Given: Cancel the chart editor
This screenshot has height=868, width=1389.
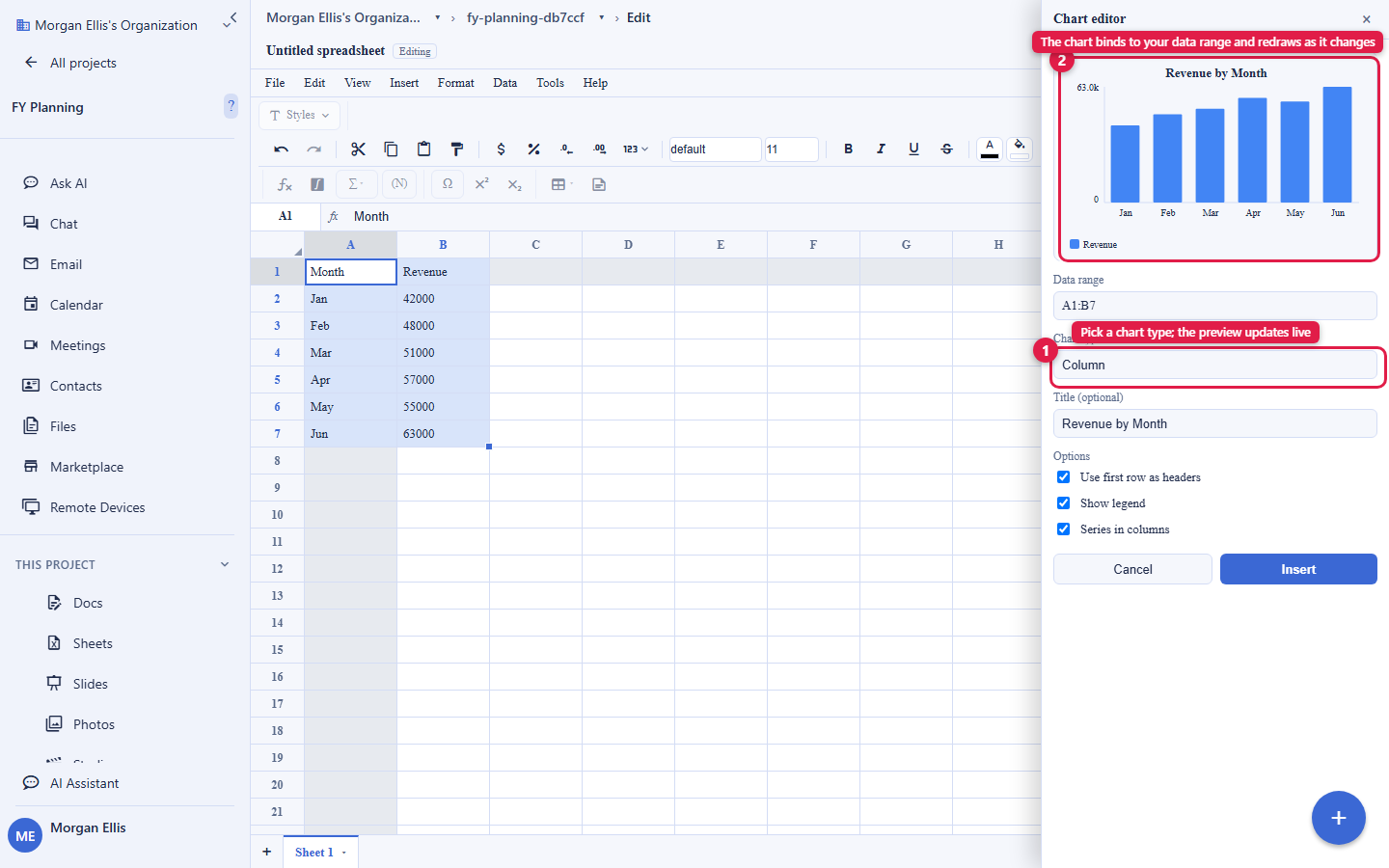Looking at the screenshot, I should 1132,569.
